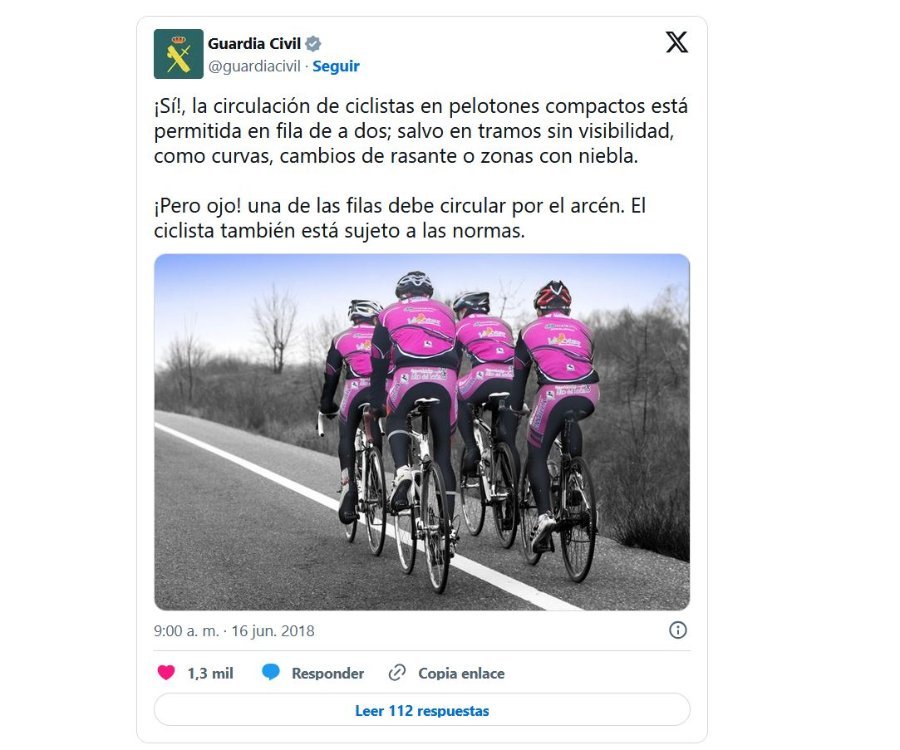
Task: Click the blue verified badge
Action: click(313, 44)
